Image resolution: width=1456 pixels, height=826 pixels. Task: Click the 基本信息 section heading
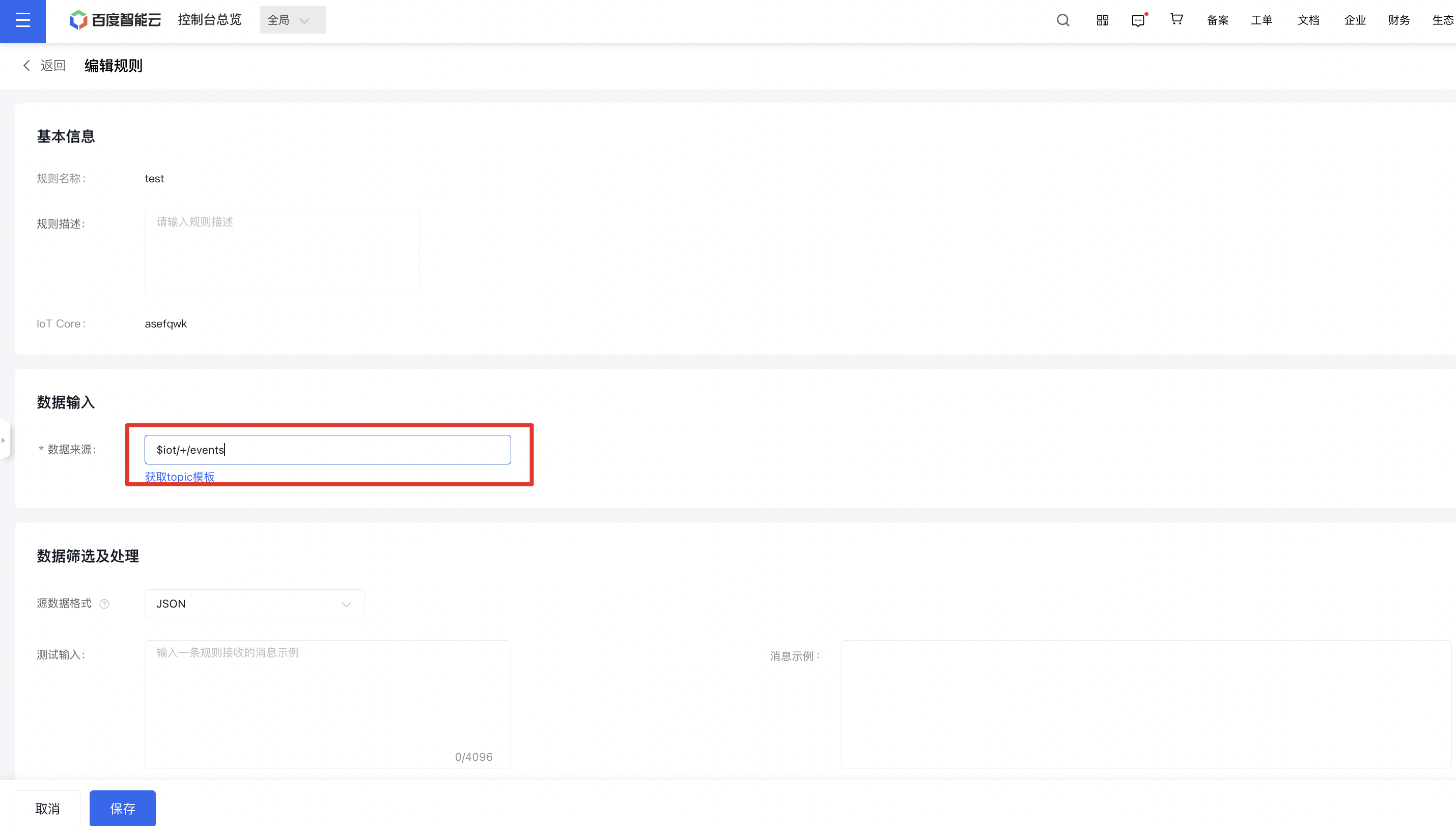tap(66, 136)
